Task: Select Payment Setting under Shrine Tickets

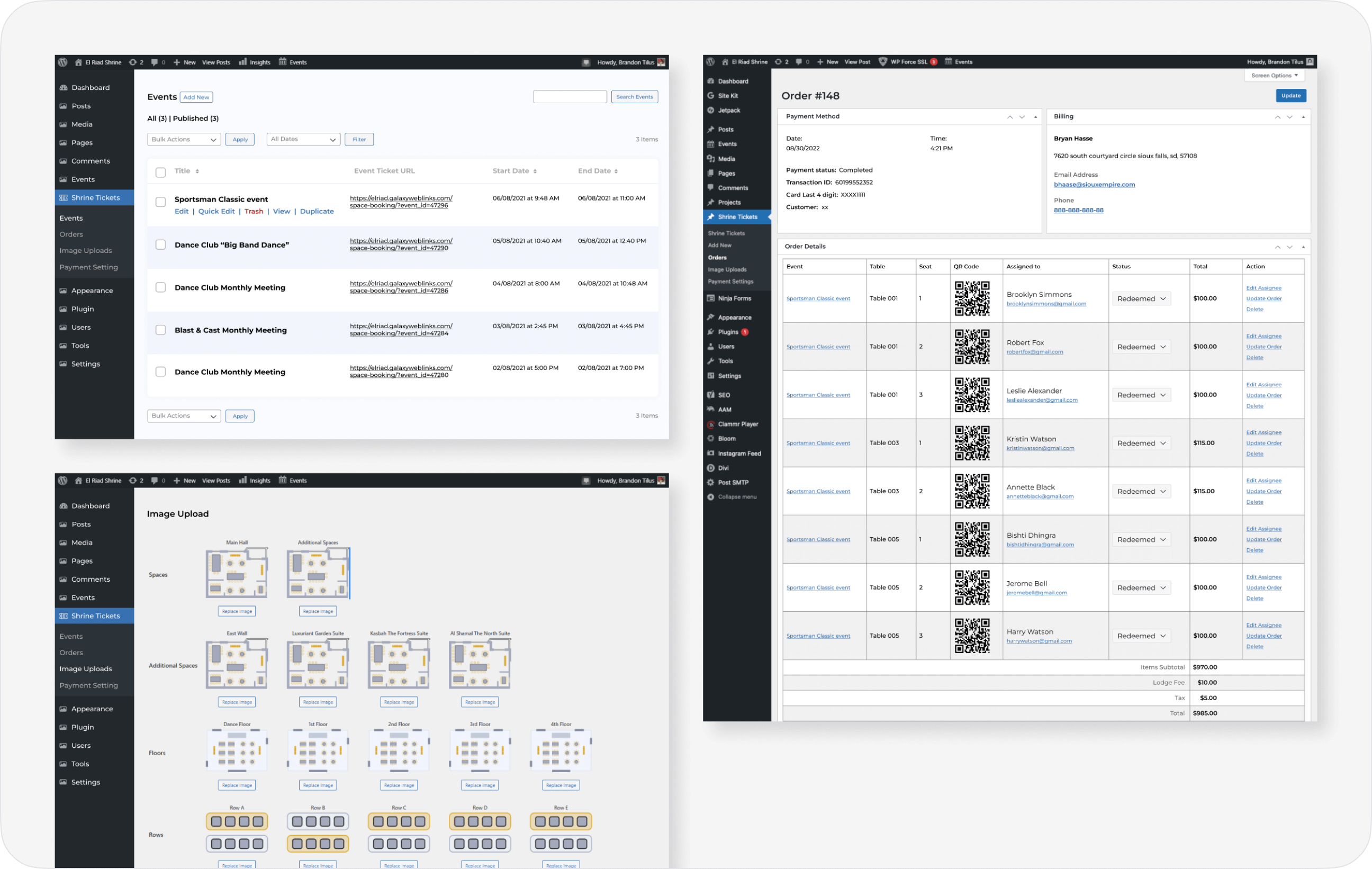Action: [89, 267]
